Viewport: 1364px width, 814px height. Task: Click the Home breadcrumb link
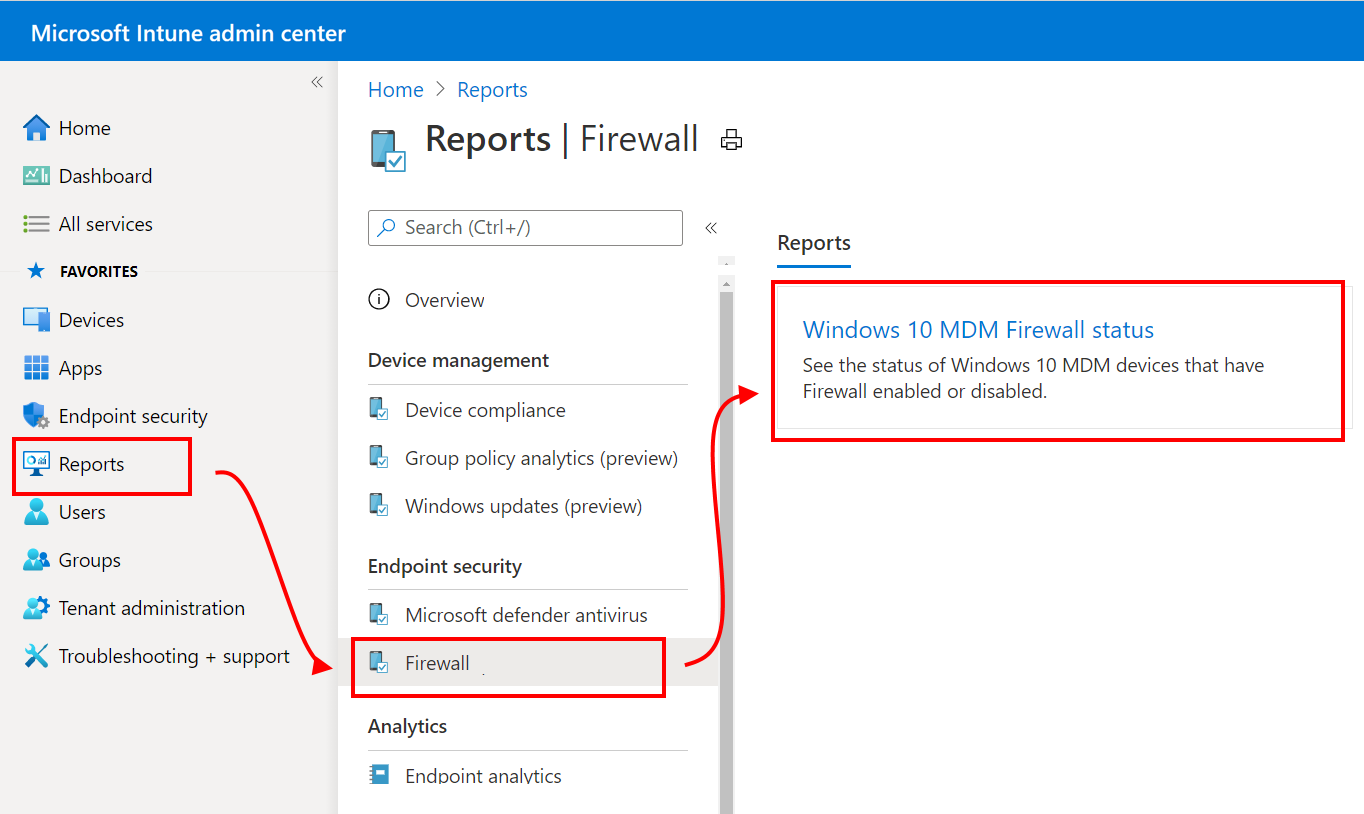(395, 89)
